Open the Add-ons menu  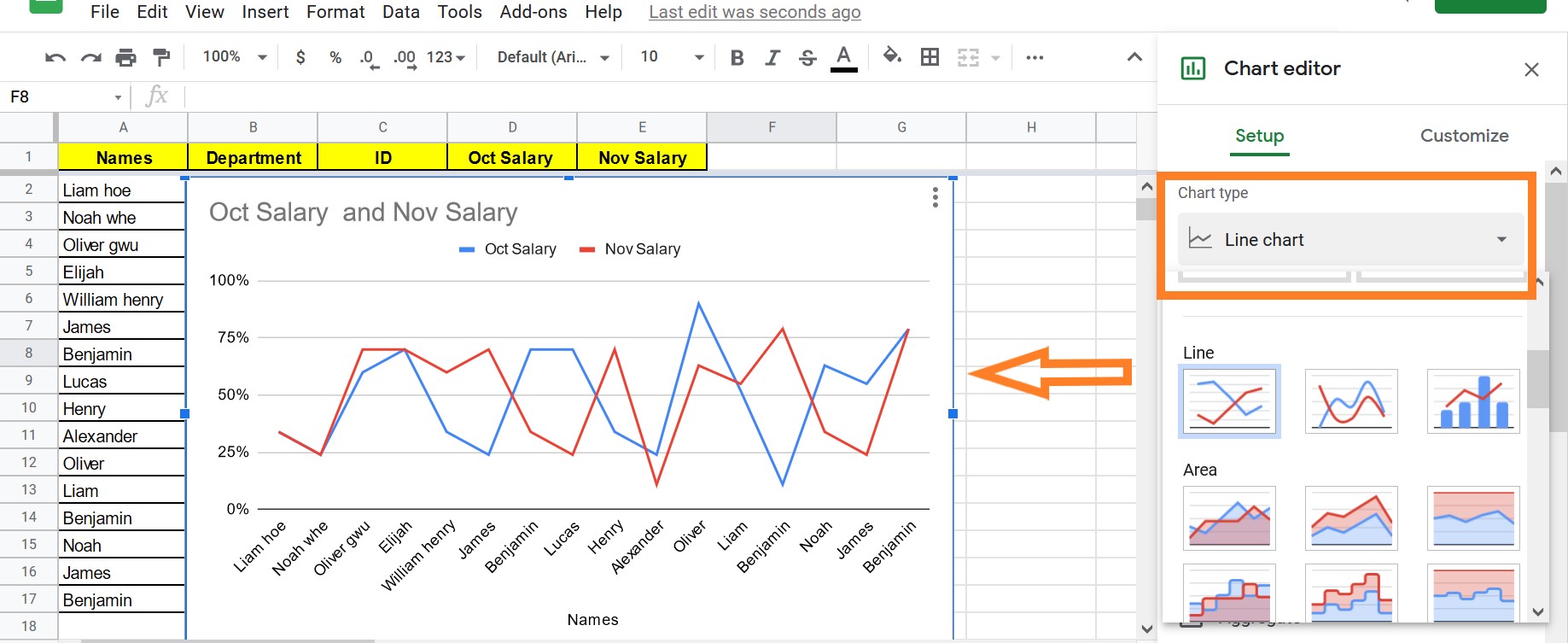click(533, 12)
